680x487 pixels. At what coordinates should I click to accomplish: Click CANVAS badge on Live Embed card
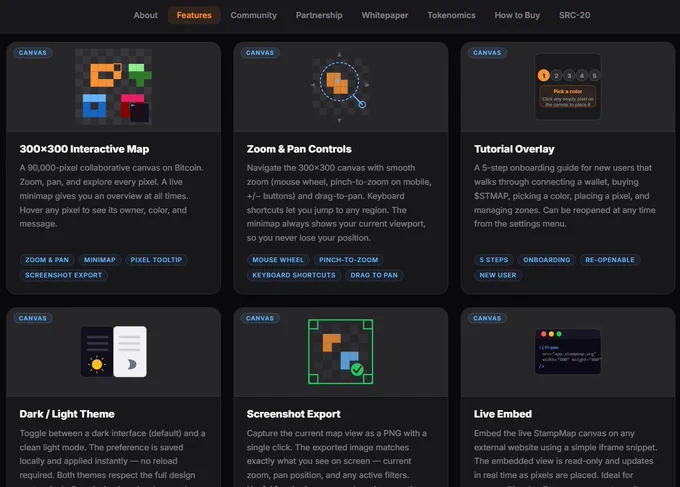point(487,318)
